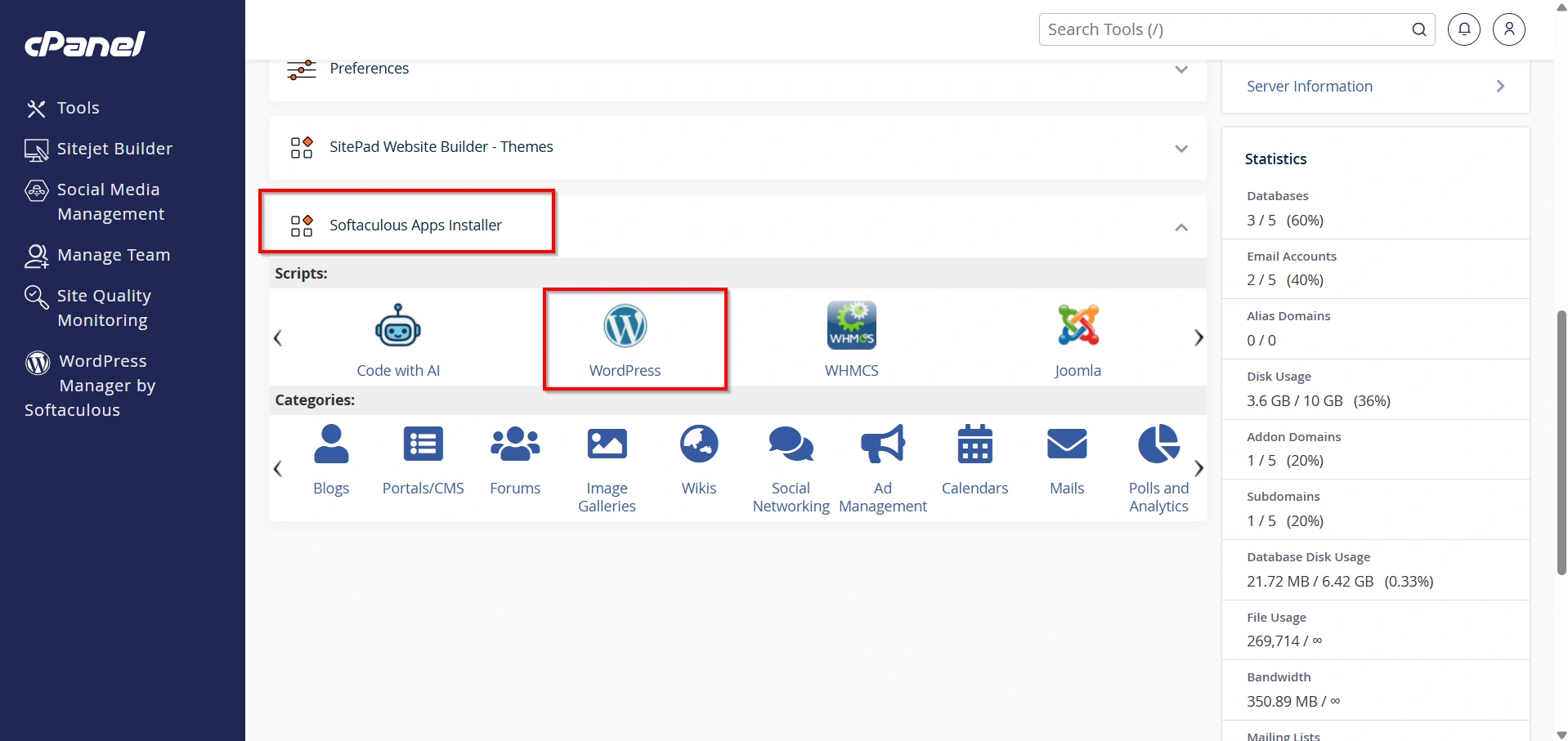Open Site Quality Monitoring
This screenshot has width=1568, height=741.
click(104, 308)
